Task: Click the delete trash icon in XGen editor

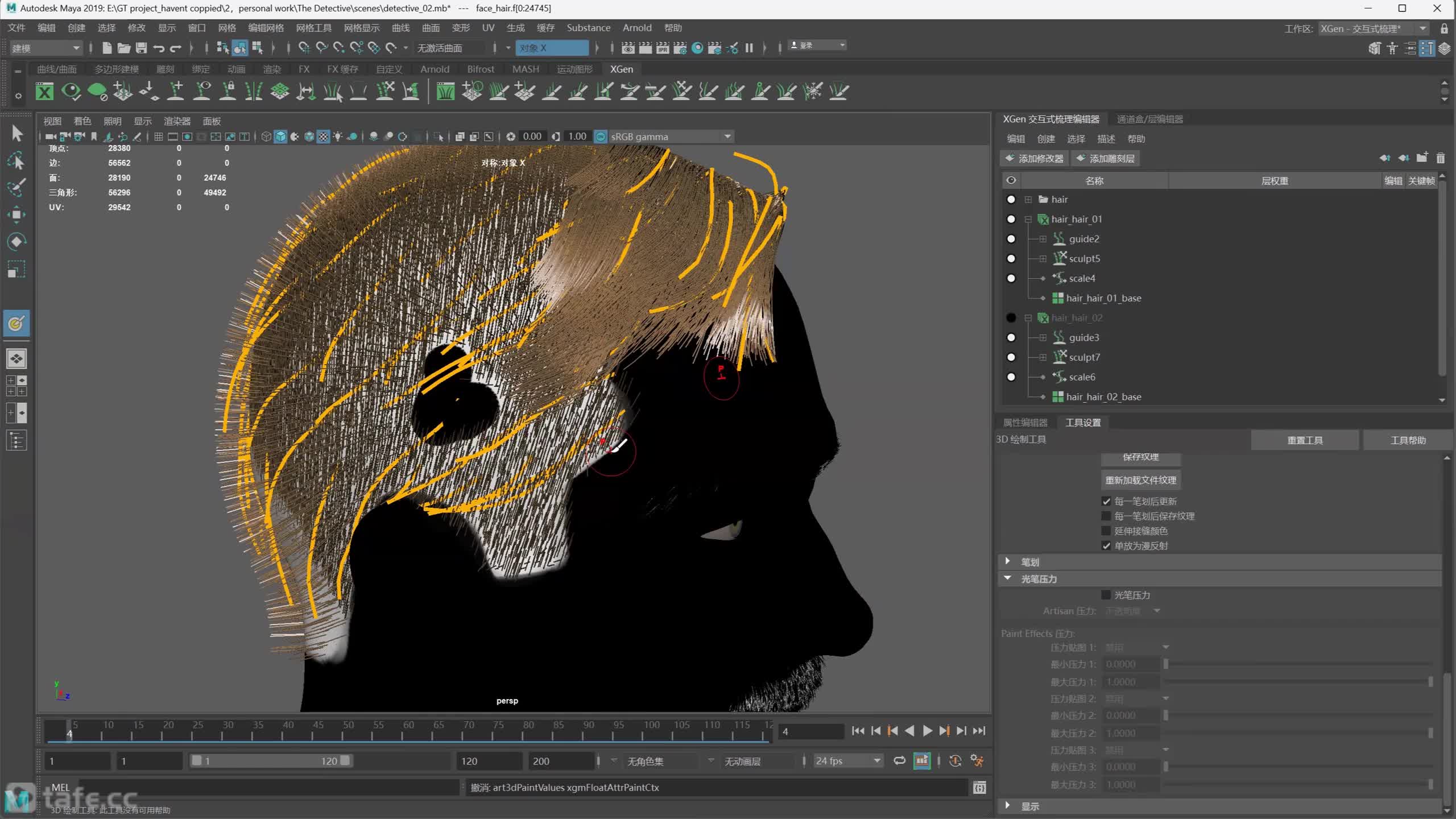Action: pos(1441,158)
